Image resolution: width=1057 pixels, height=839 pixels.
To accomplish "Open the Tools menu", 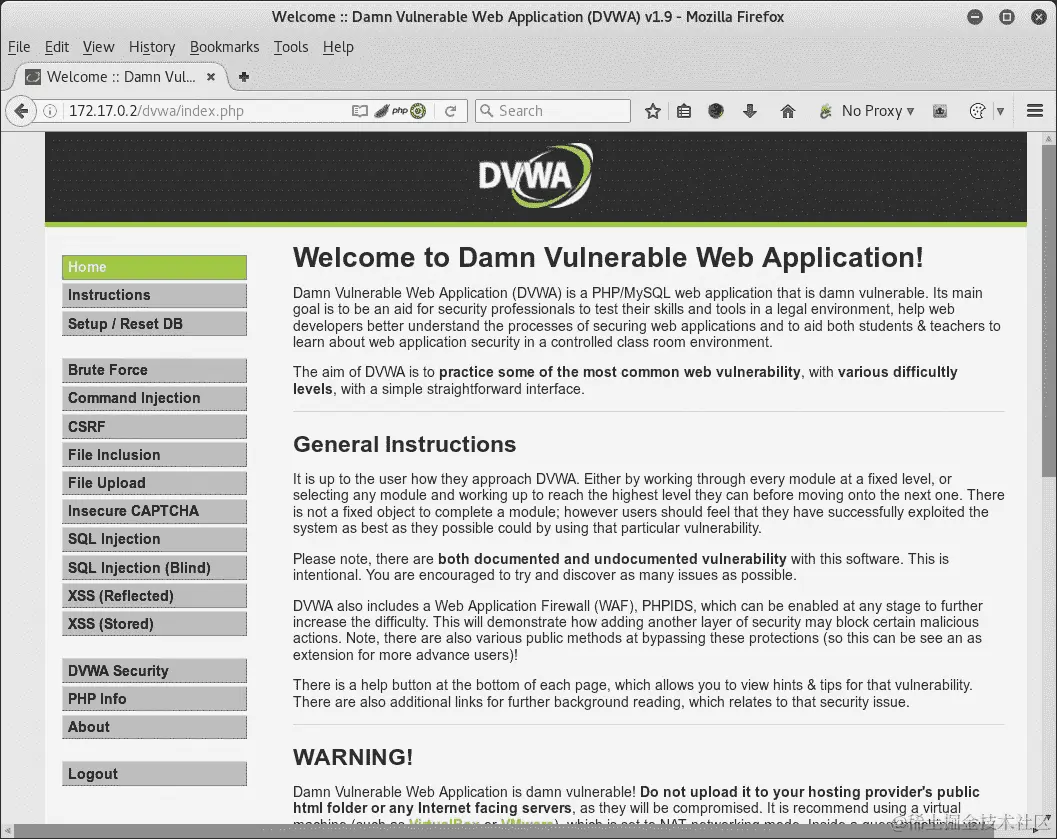I will [291, 47].
